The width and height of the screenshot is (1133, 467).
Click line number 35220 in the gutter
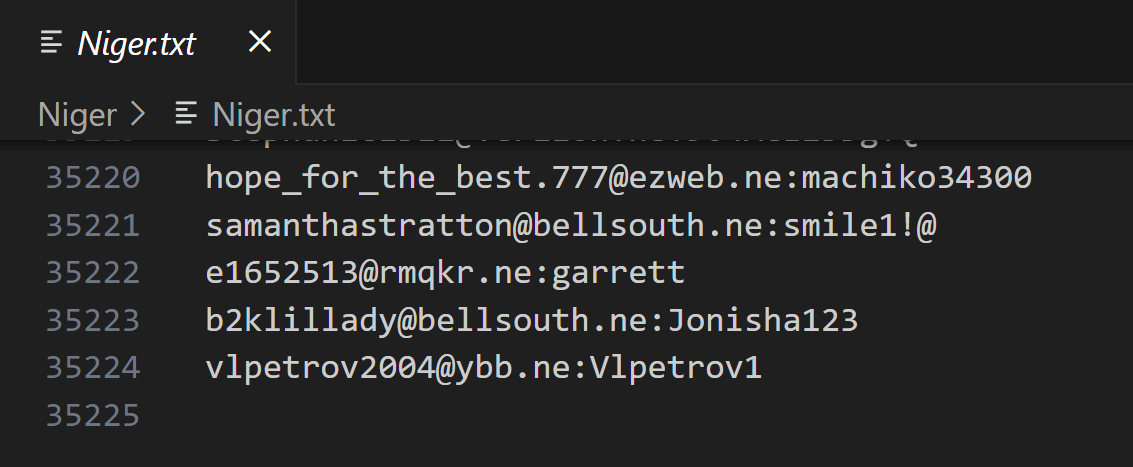(93, 179)
